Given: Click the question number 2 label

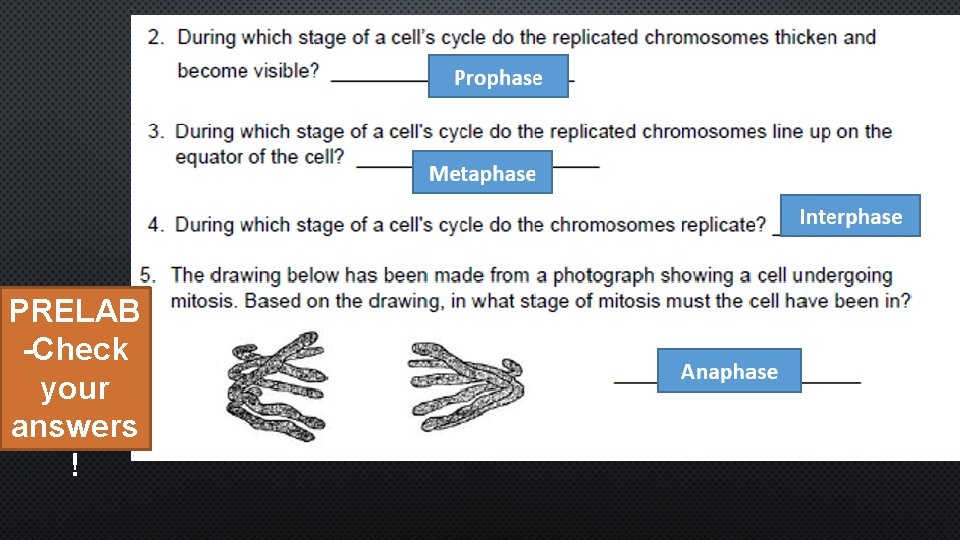Looking at the screenshot, I should point(156,38).
